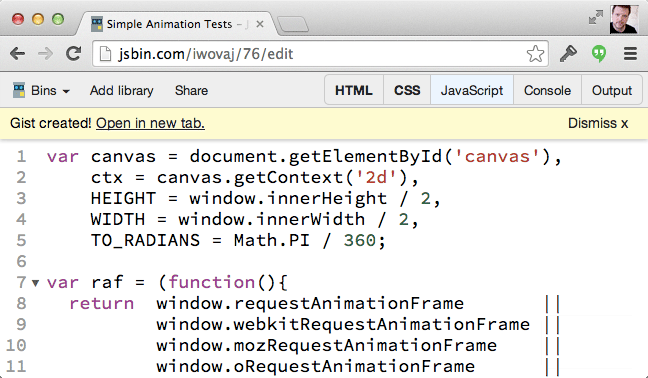
Task: Dismiss the Gist created notification
Action: point(598,123)
